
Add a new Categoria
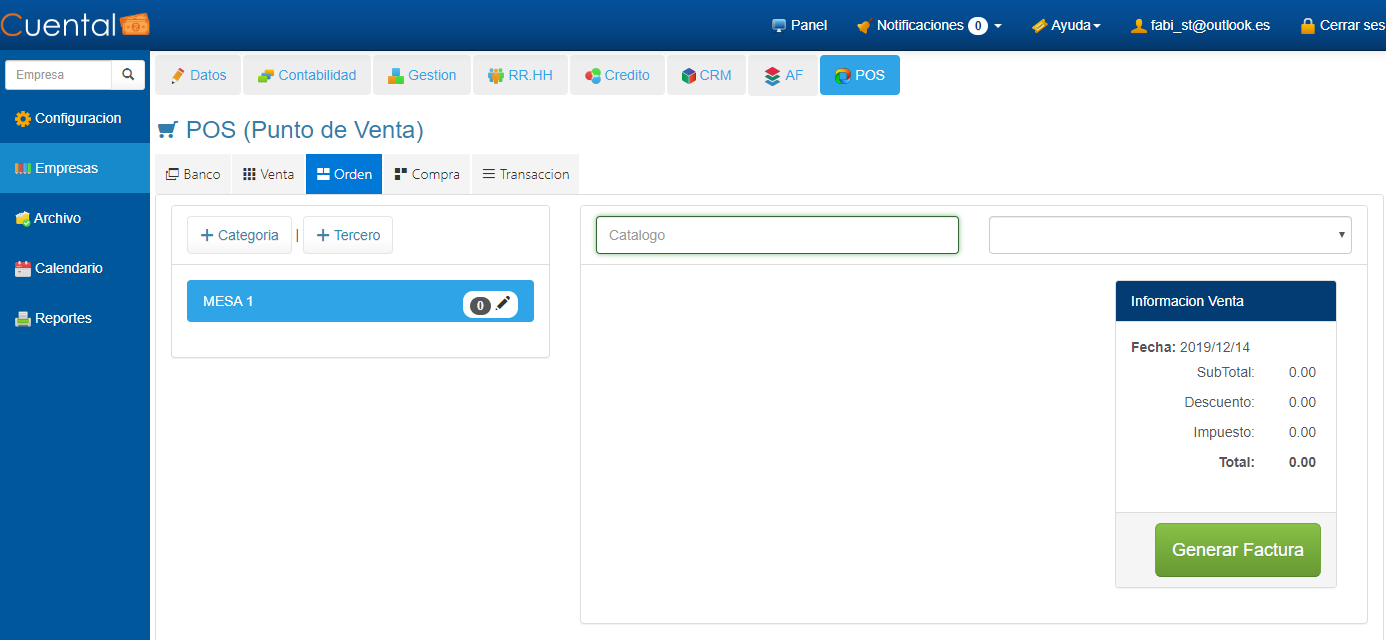coord(240,235)
